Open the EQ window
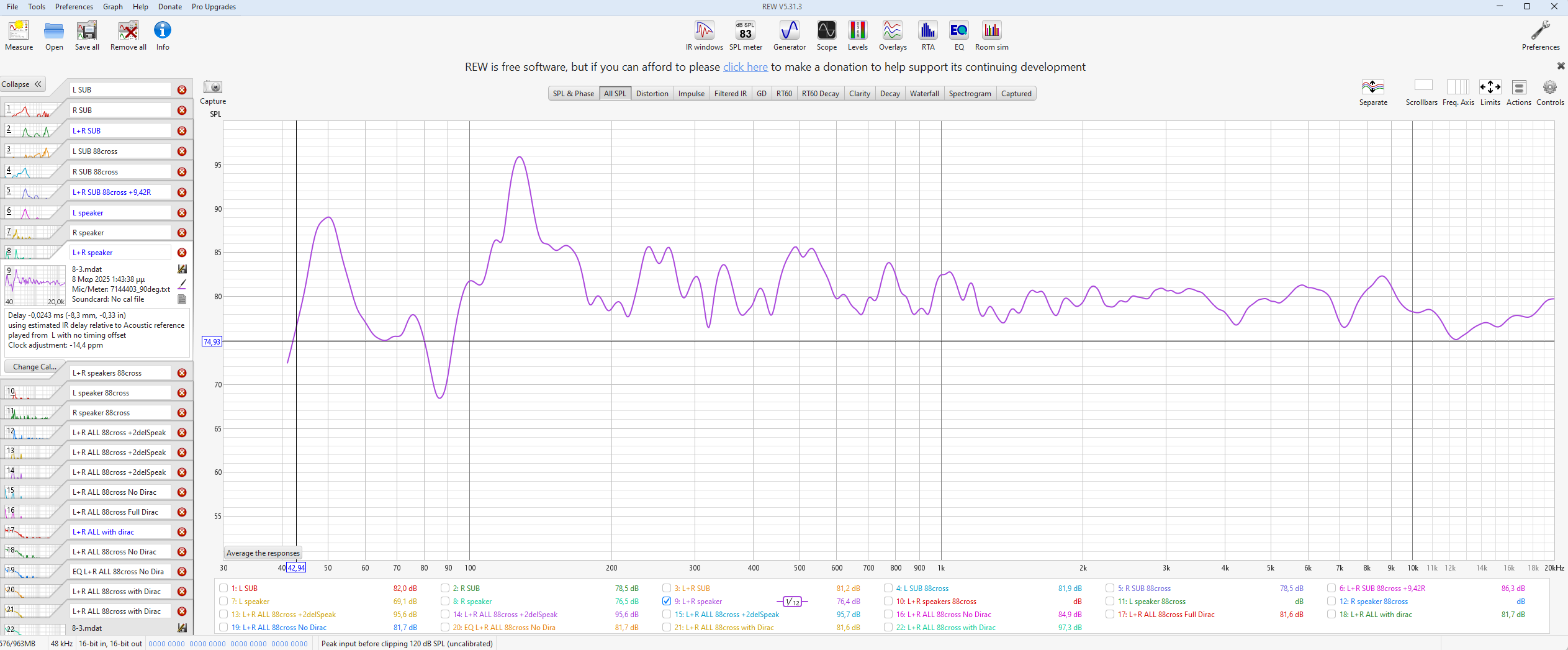 click(x=958, y=35)
